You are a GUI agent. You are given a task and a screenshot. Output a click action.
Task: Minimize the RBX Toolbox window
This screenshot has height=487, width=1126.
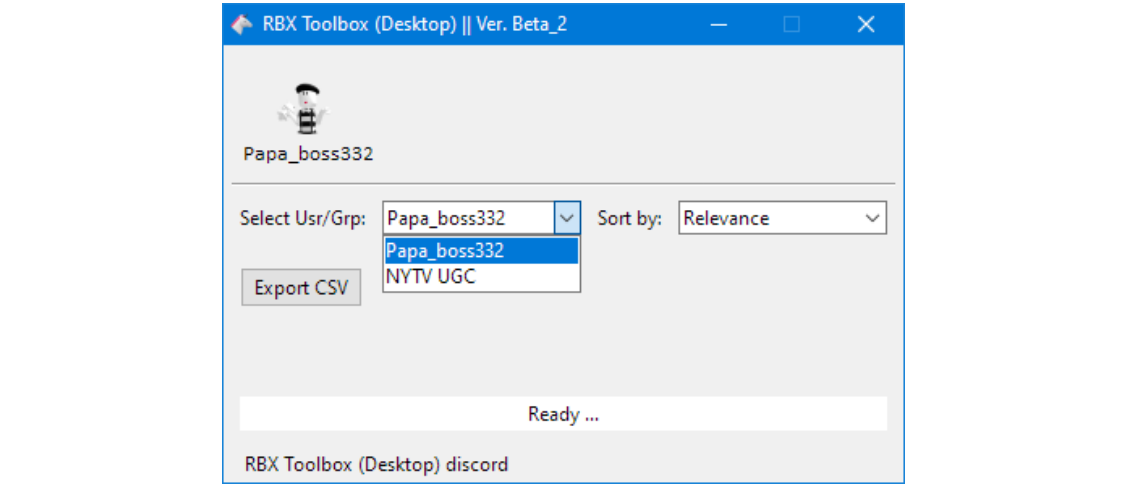pyautogui.click(x=718, y=24)
